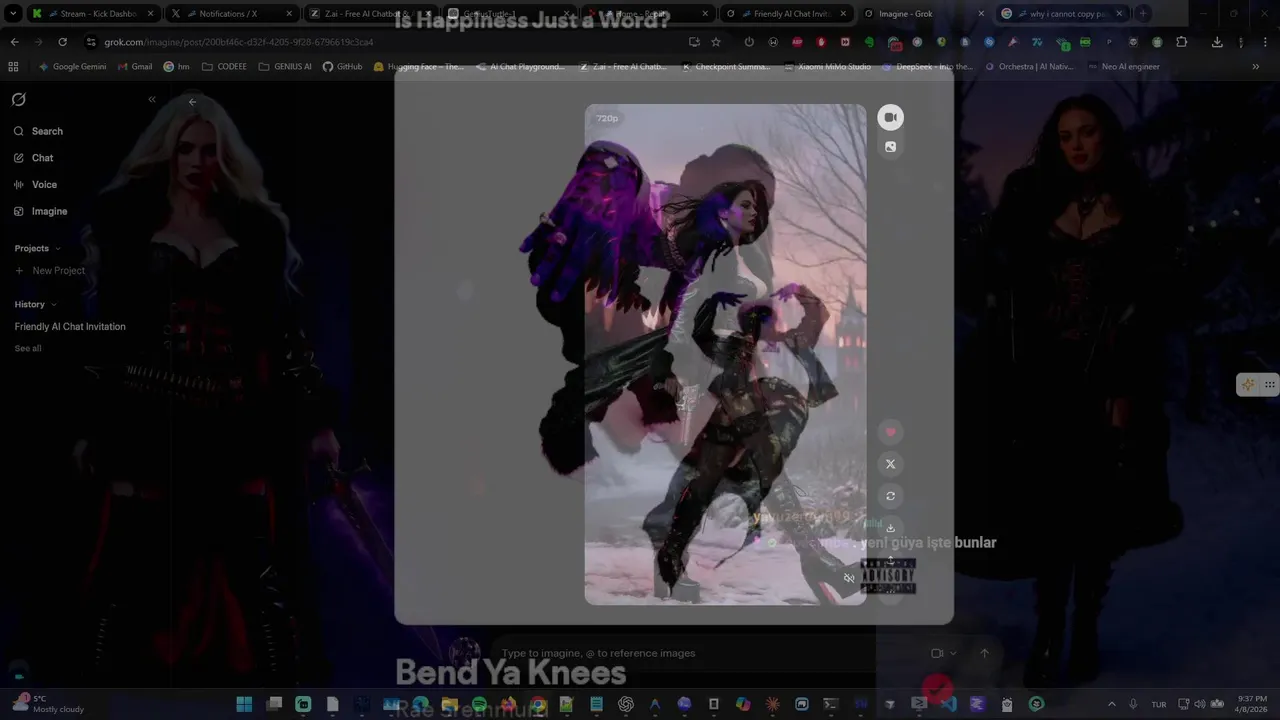
Task: Open the Neo AI engineer bookmark
Action: [x=1124, y=67]
